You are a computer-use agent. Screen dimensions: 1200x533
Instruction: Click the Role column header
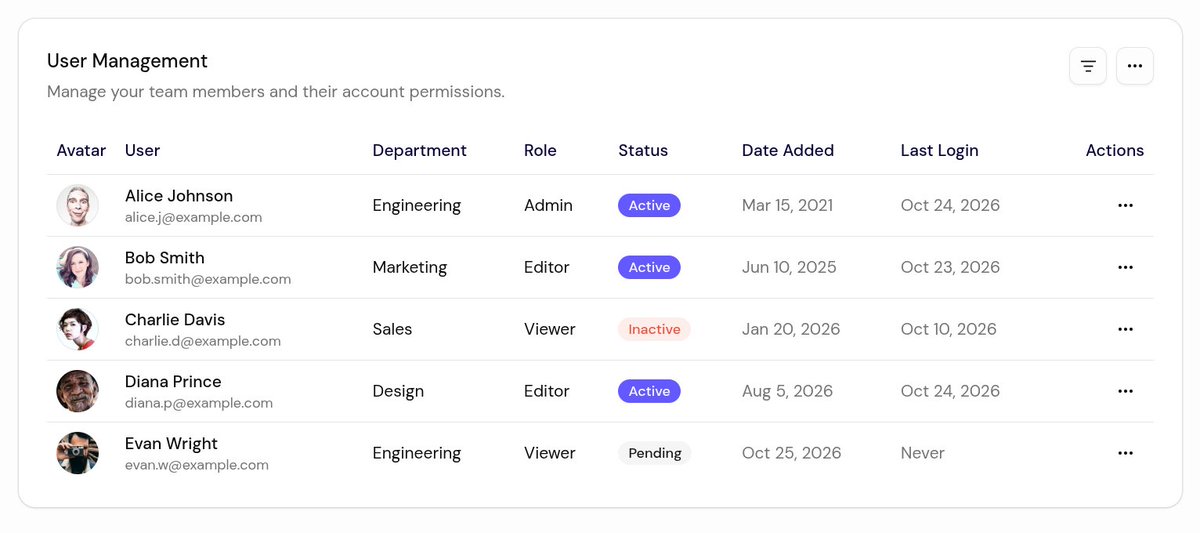click(x=540, y=150)
